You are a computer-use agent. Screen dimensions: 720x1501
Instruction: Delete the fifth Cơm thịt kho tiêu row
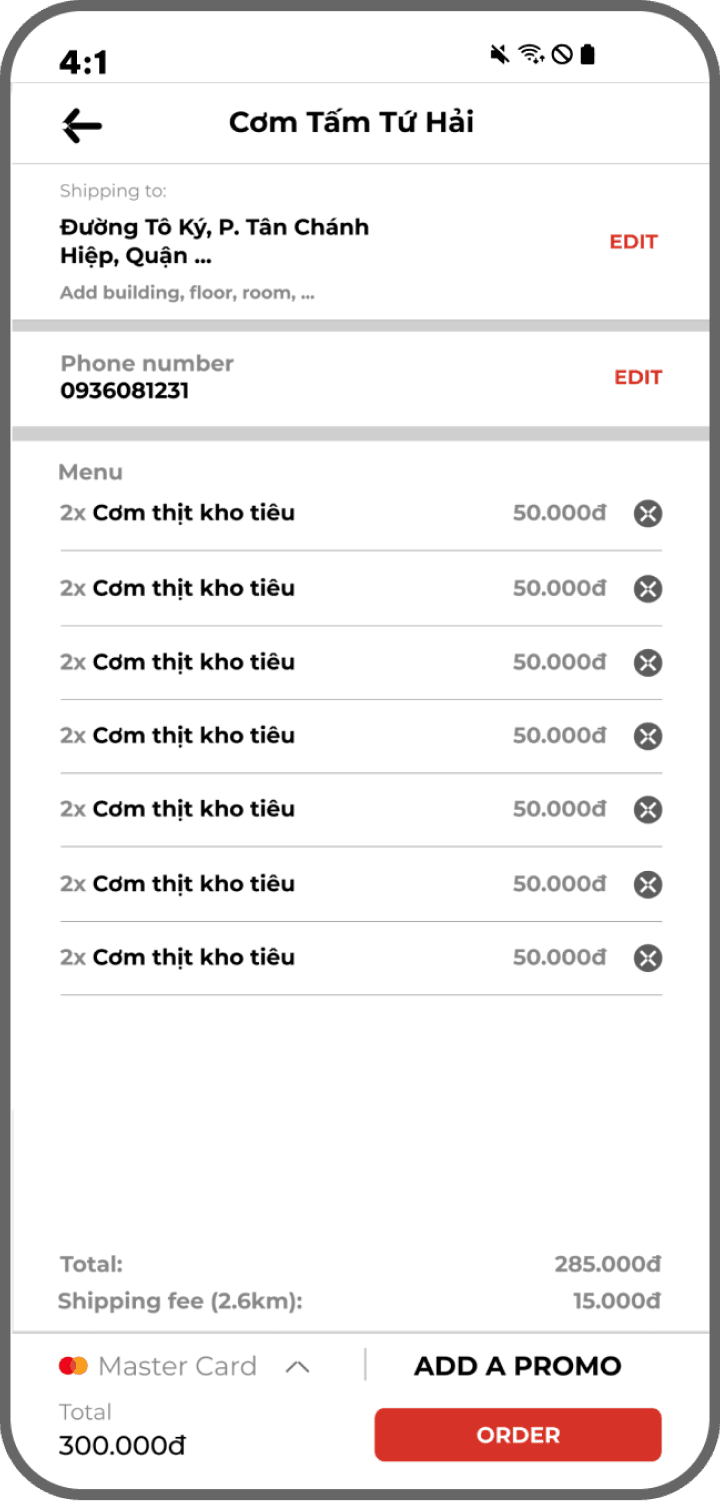(x=648, y=810)
